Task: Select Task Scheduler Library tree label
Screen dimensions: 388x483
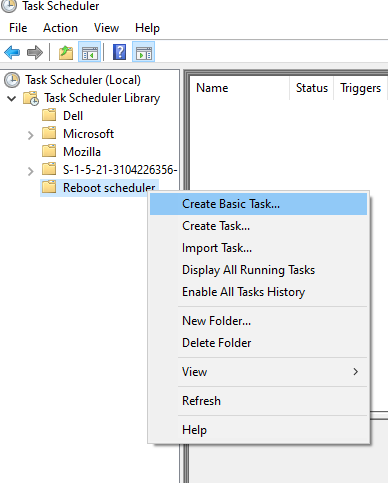Action: tap(102, 98)
